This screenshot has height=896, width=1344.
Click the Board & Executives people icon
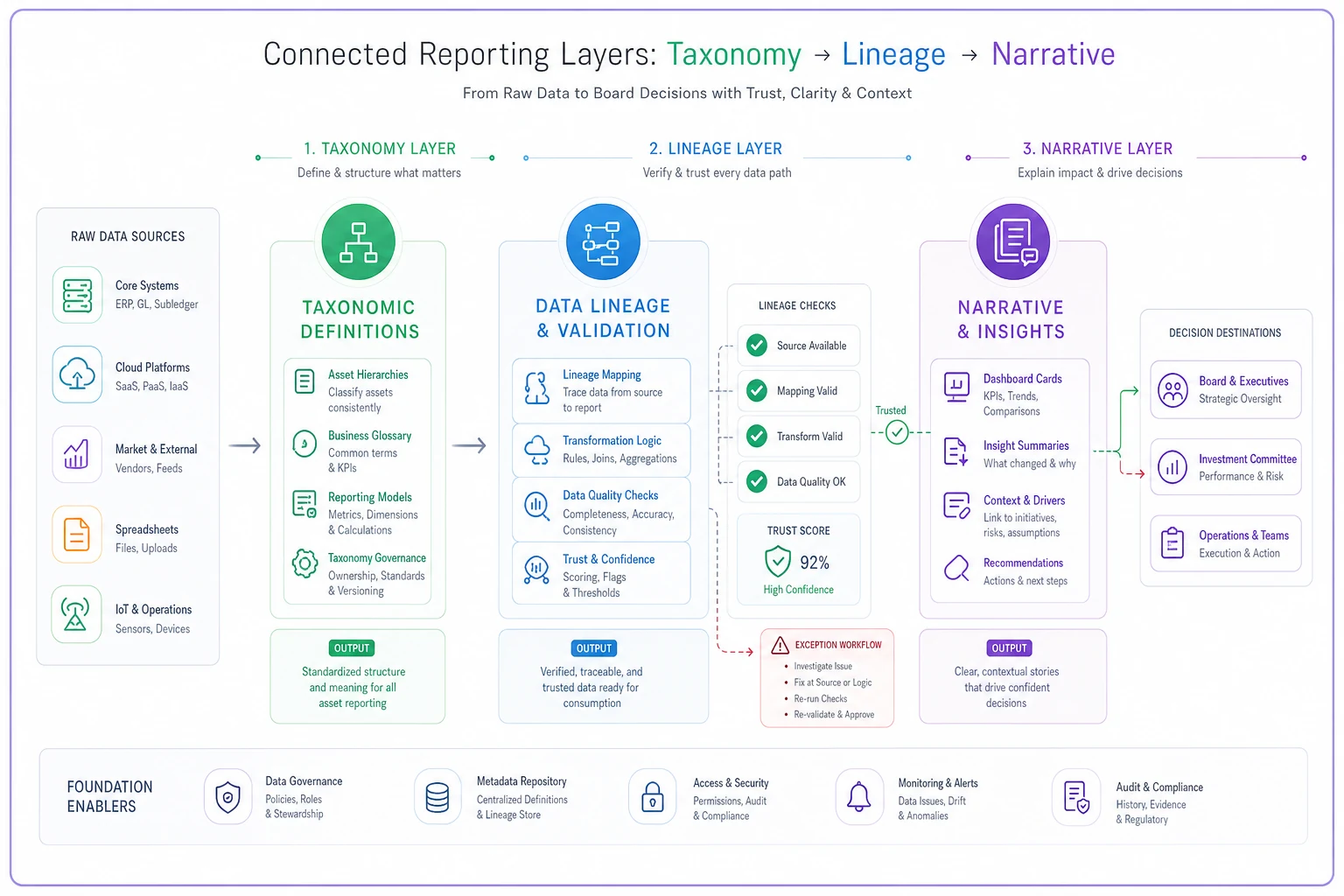(1172, 390)
